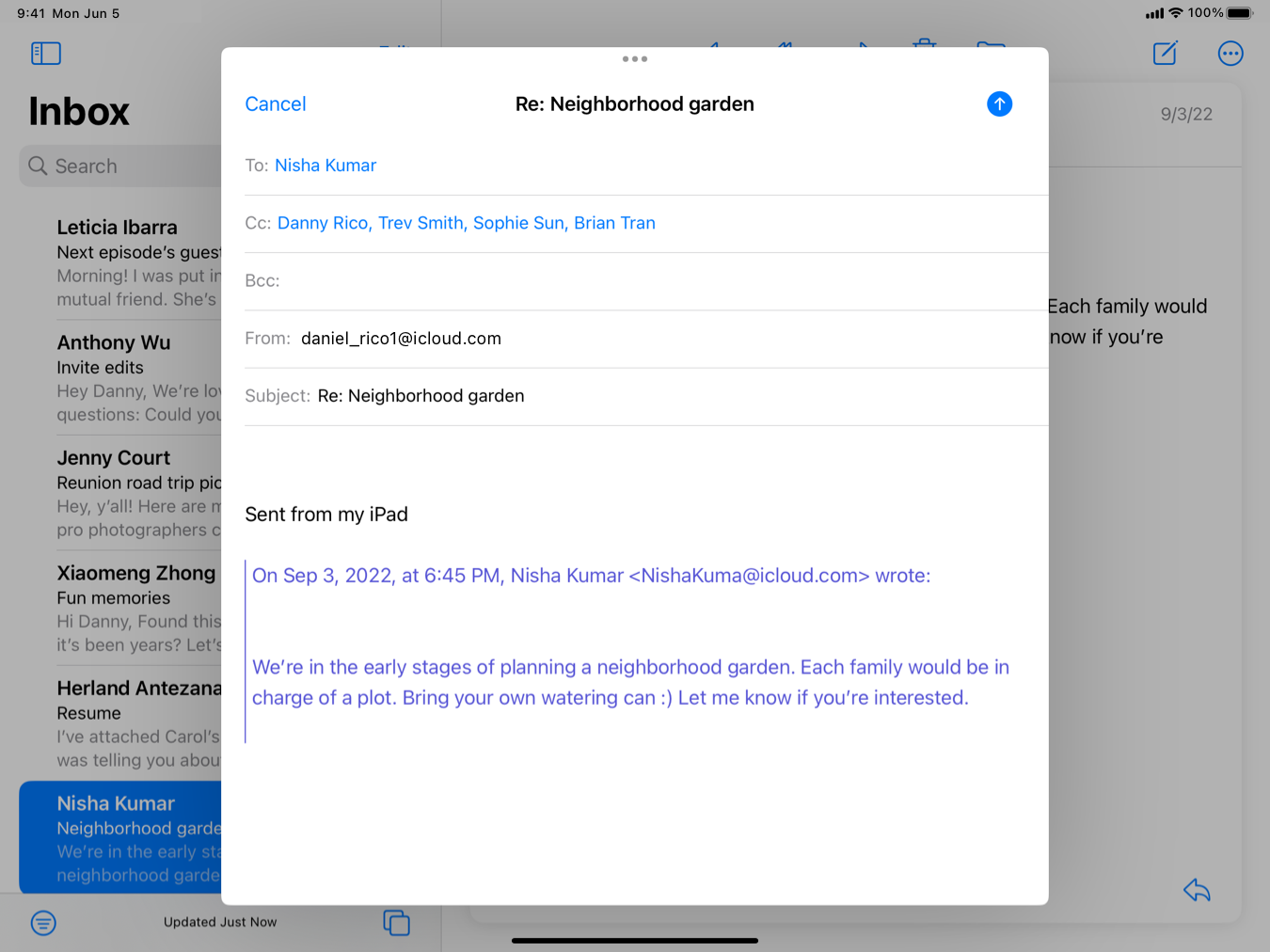Screen dimensions: 1270x952
Task: Tap the grabber to expand the compose sheet
Action: (x=635, y=58)
